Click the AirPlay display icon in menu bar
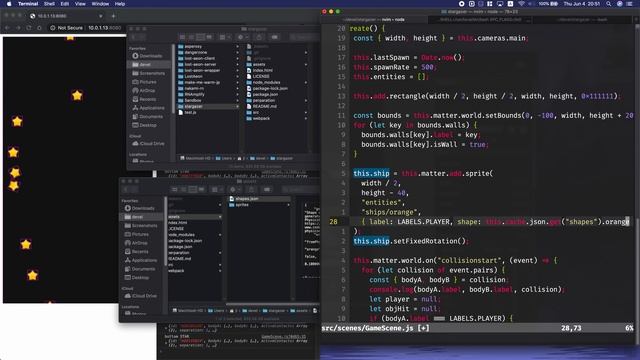 pyautogui.click(x=500, y=4)
